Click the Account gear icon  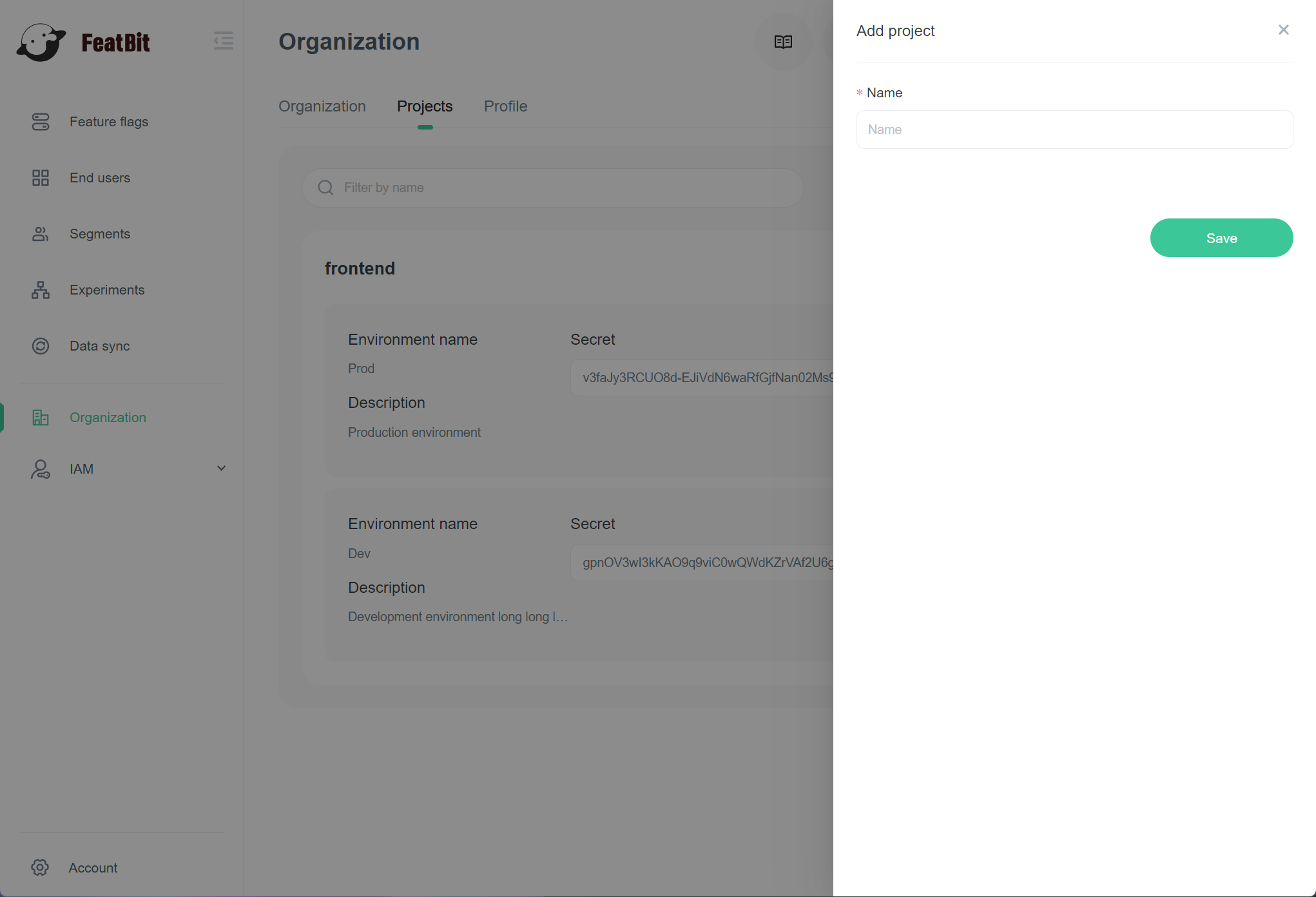click(x=40, y=867)
